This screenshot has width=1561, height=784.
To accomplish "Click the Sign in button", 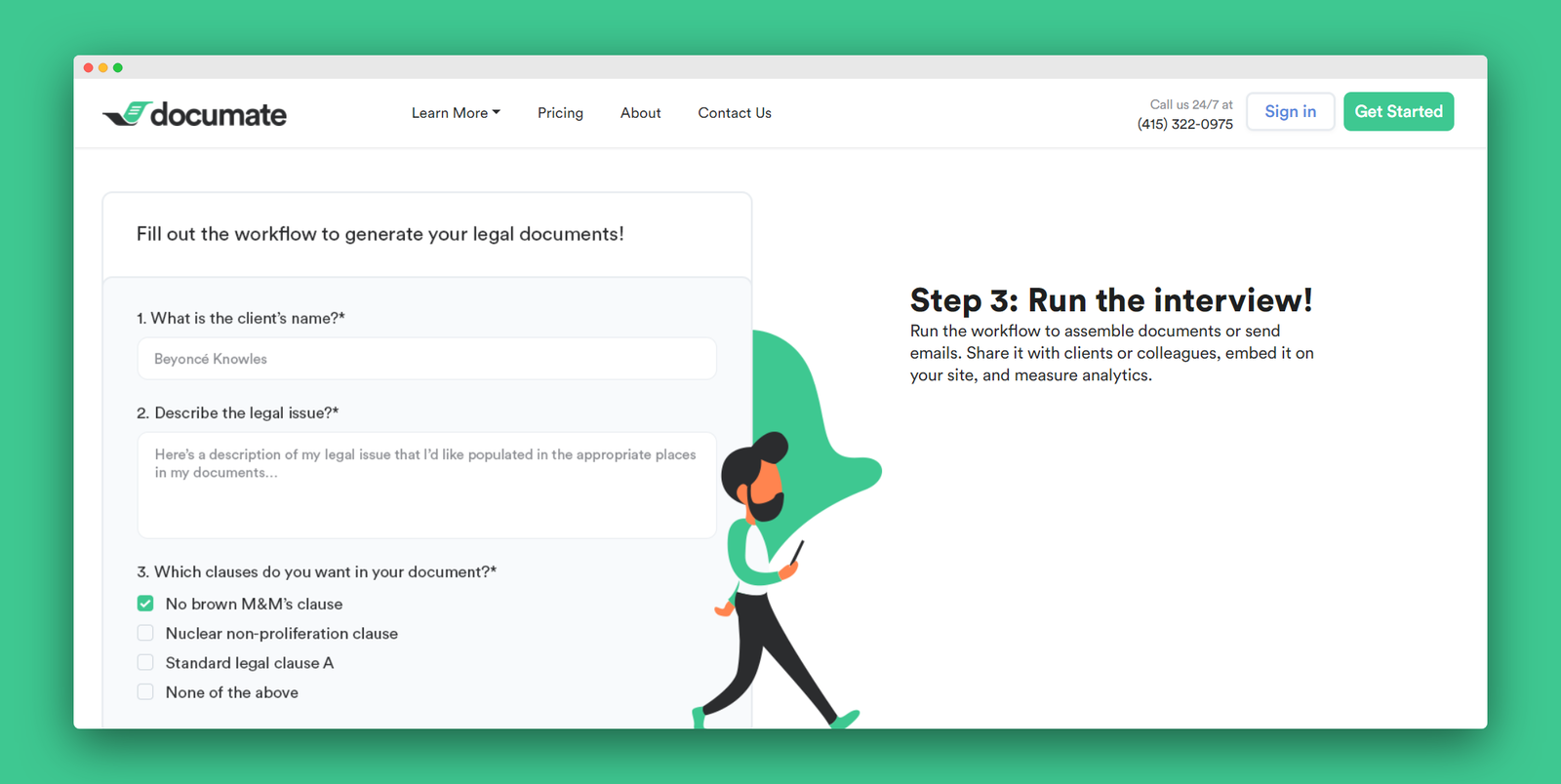I will point(1290,111).
